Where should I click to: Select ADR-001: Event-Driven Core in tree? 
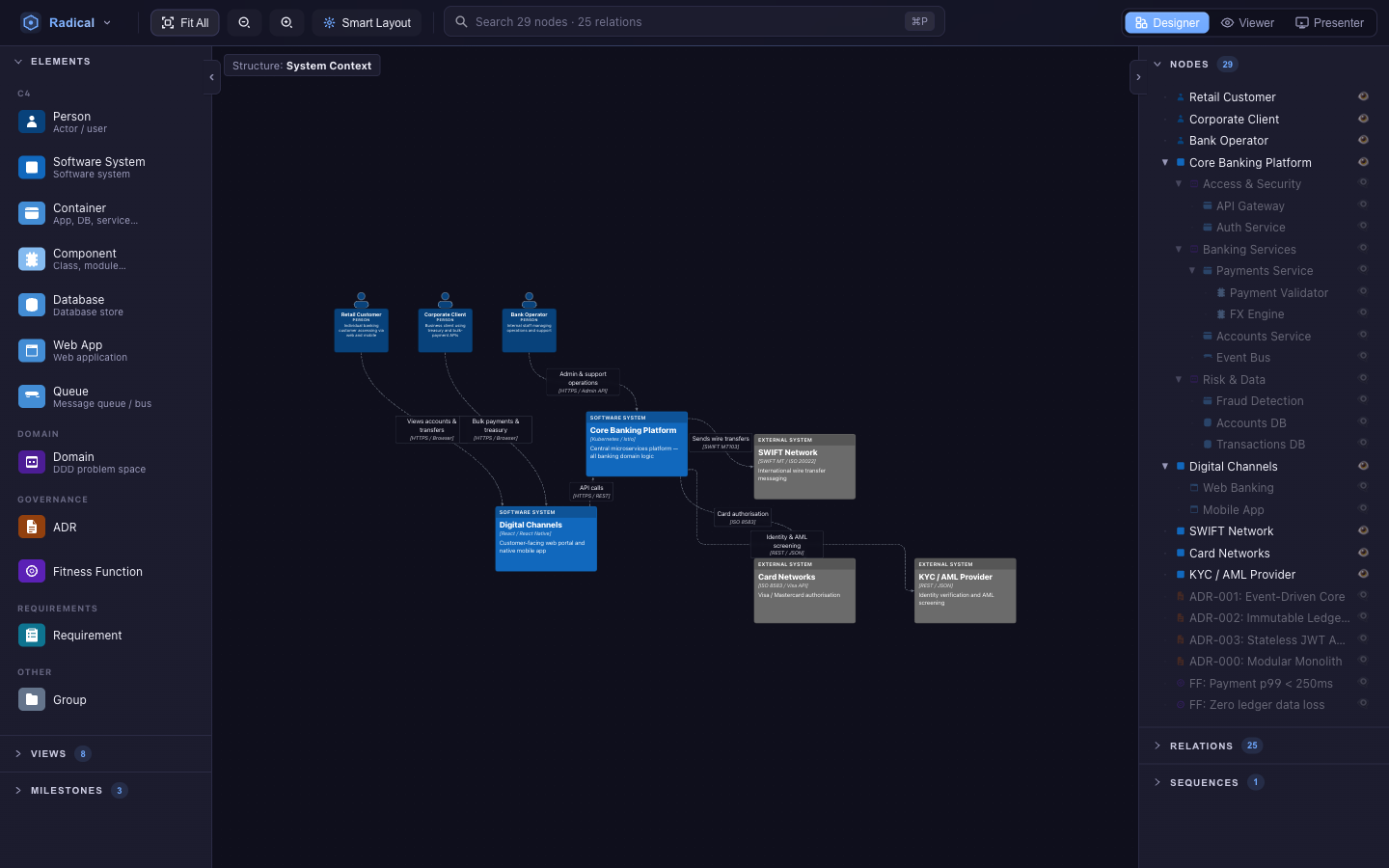[x=1266, y=596]
